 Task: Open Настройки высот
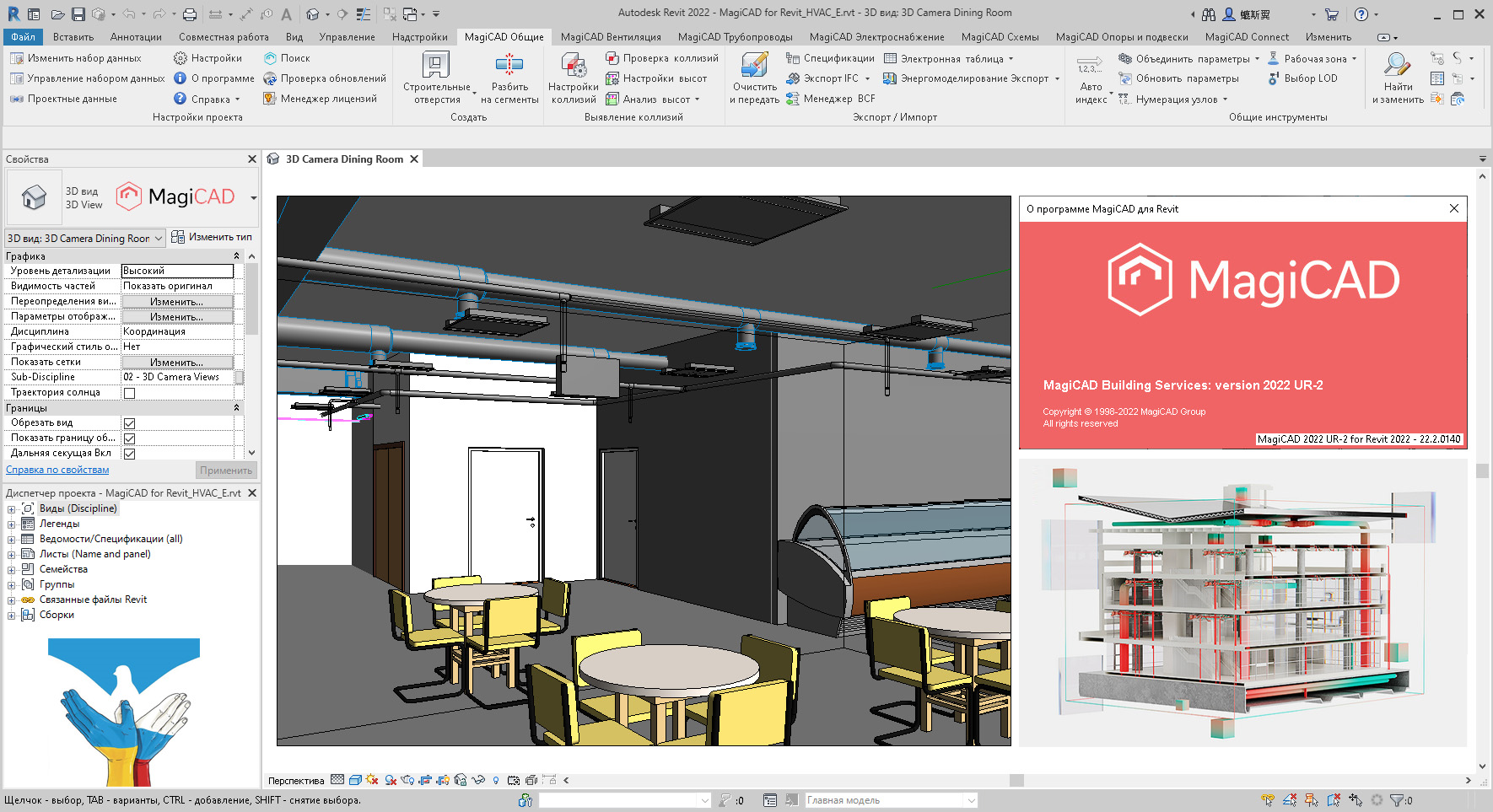tap(656, 78)
